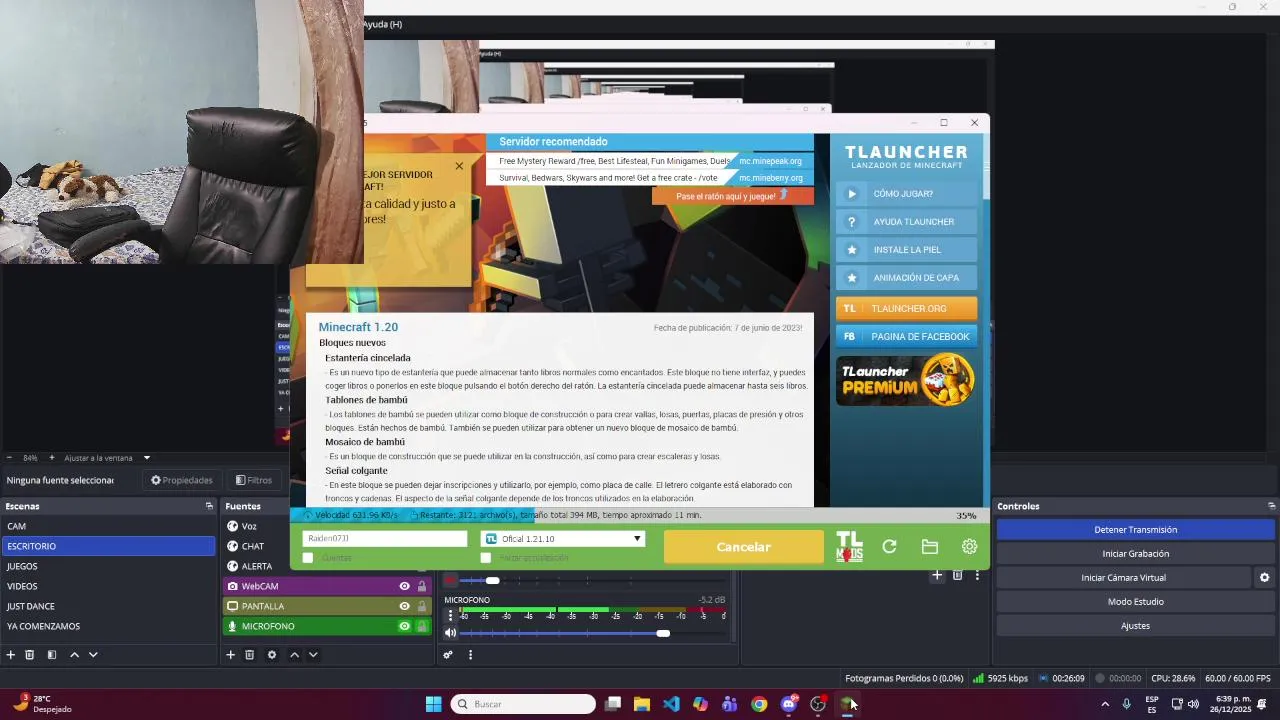Move scene up arrow in Escenas
Viewport: 1280px width, 720px height.
tap(74, 655)
